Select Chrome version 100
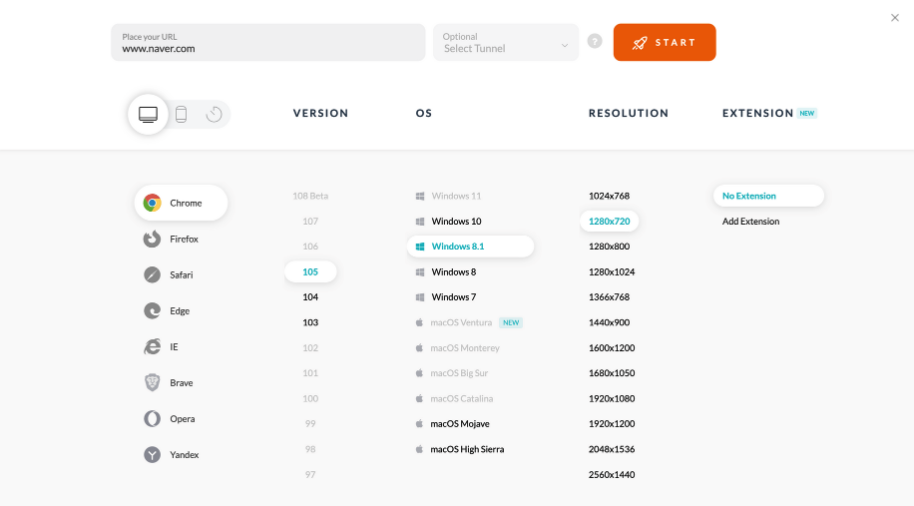 tap(310, 399)
